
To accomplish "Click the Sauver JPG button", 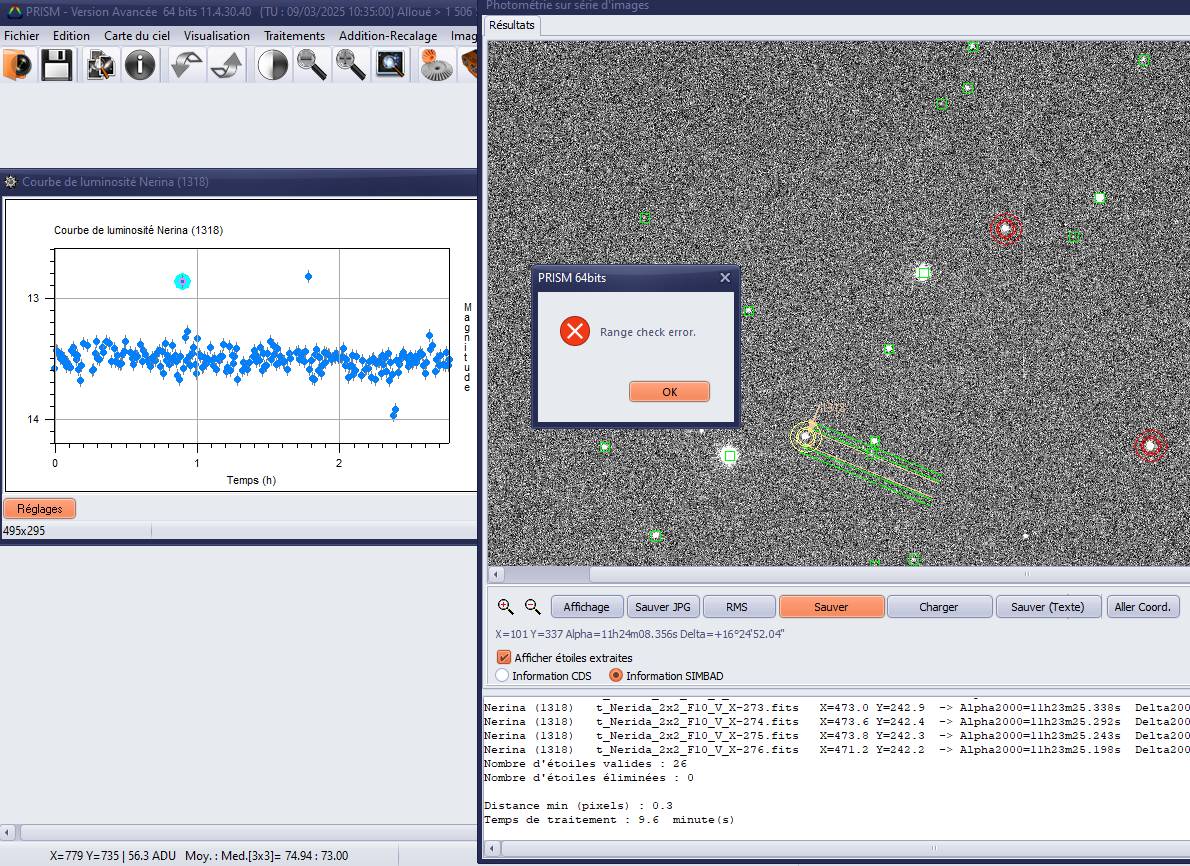I will (662, 607).
